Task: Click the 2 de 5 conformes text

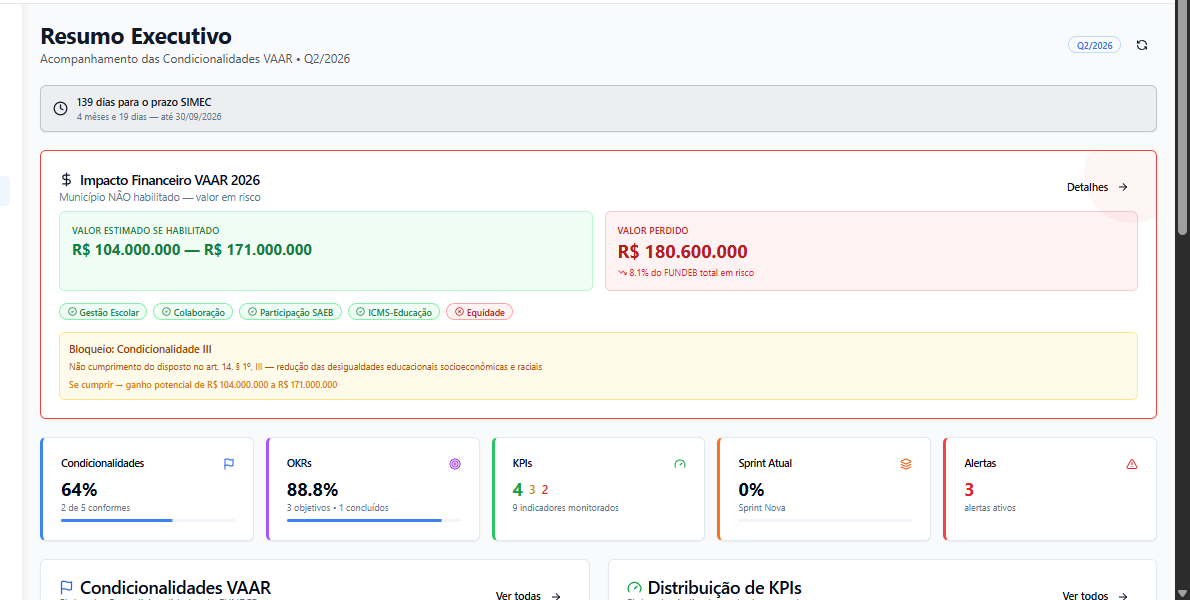Action: point(96,508)
